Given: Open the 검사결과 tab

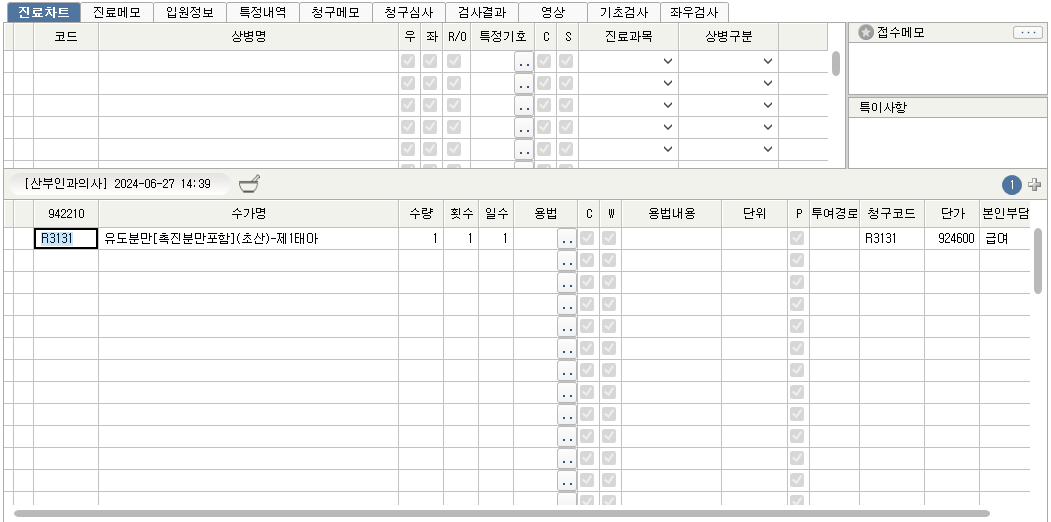Looking at the screenshot, I should (x=481, y=13).
